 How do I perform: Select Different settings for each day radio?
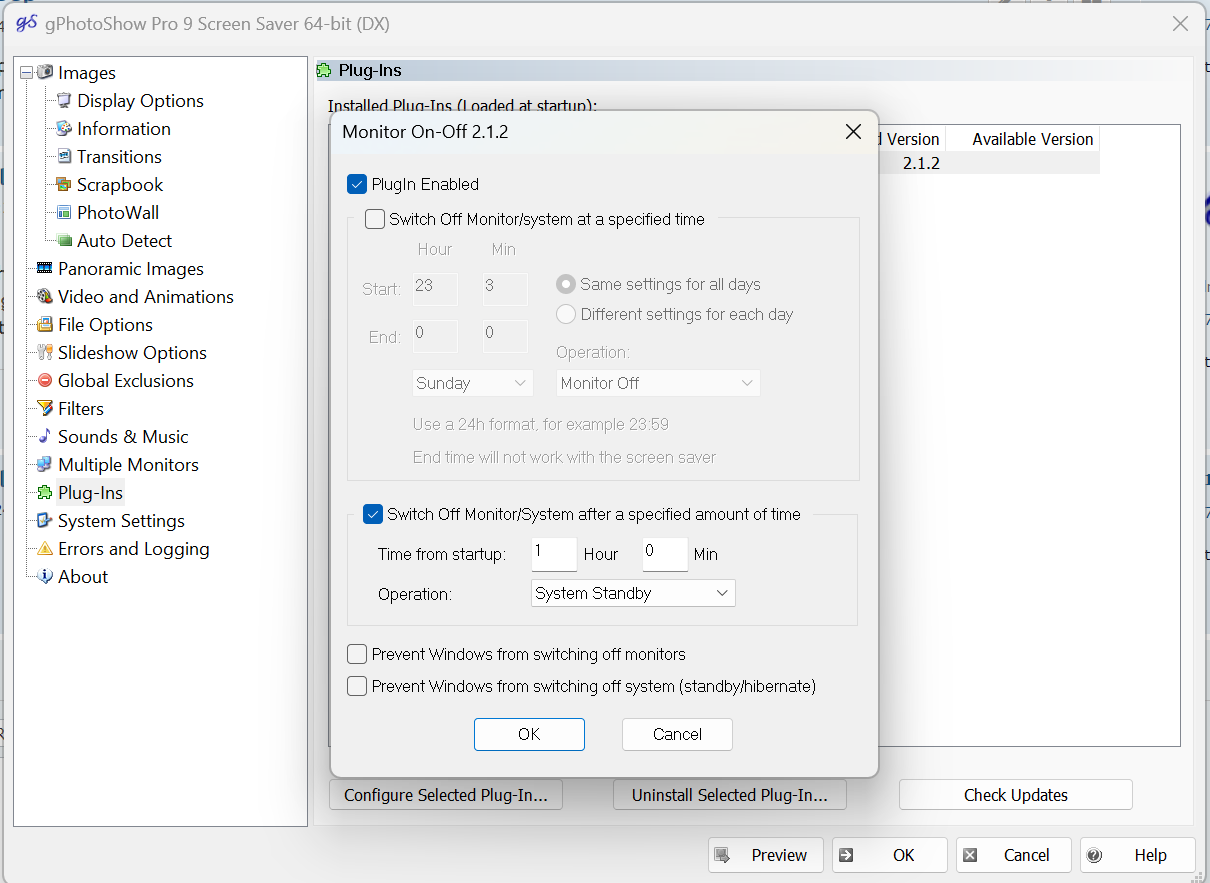566,314
